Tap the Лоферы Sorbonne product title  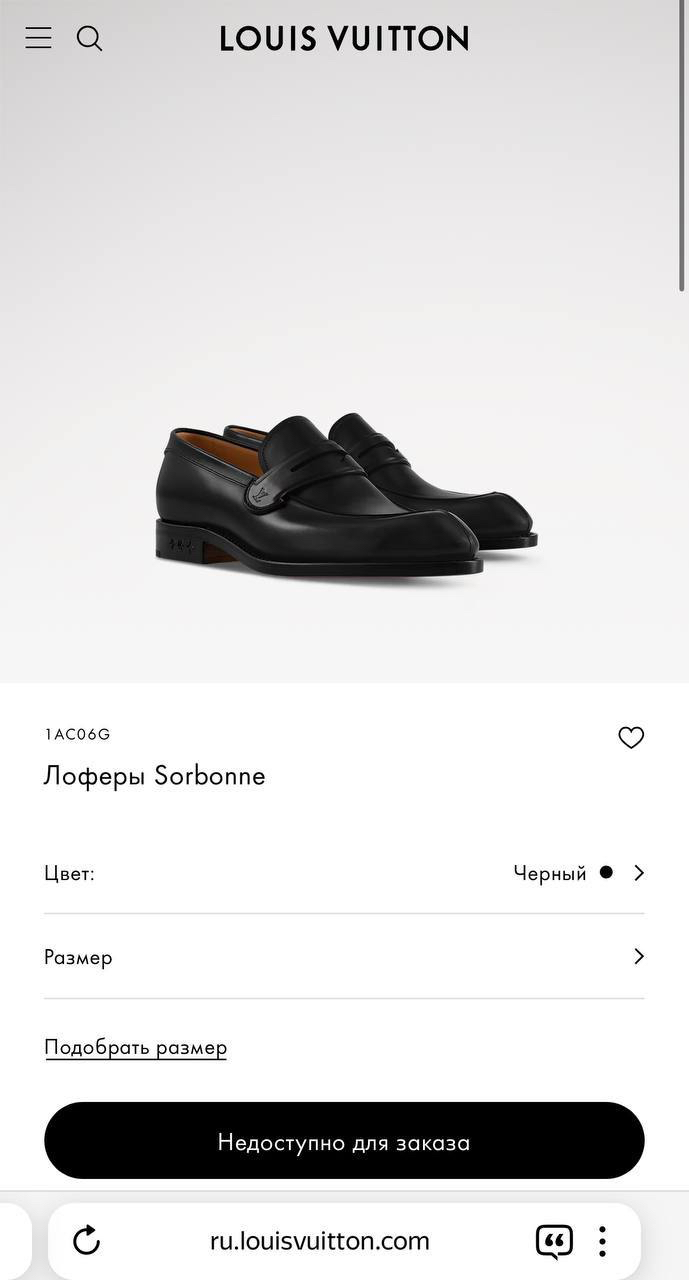point(155,776)
